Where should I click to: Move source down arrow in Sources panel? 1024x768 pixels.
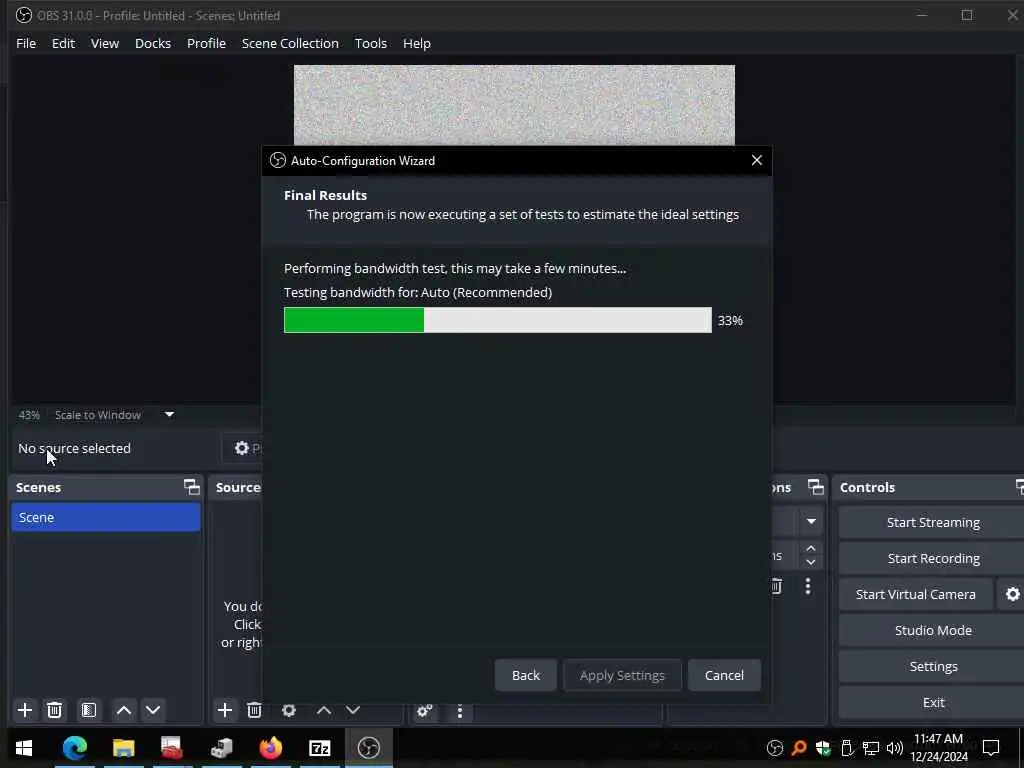pos(353,710)
